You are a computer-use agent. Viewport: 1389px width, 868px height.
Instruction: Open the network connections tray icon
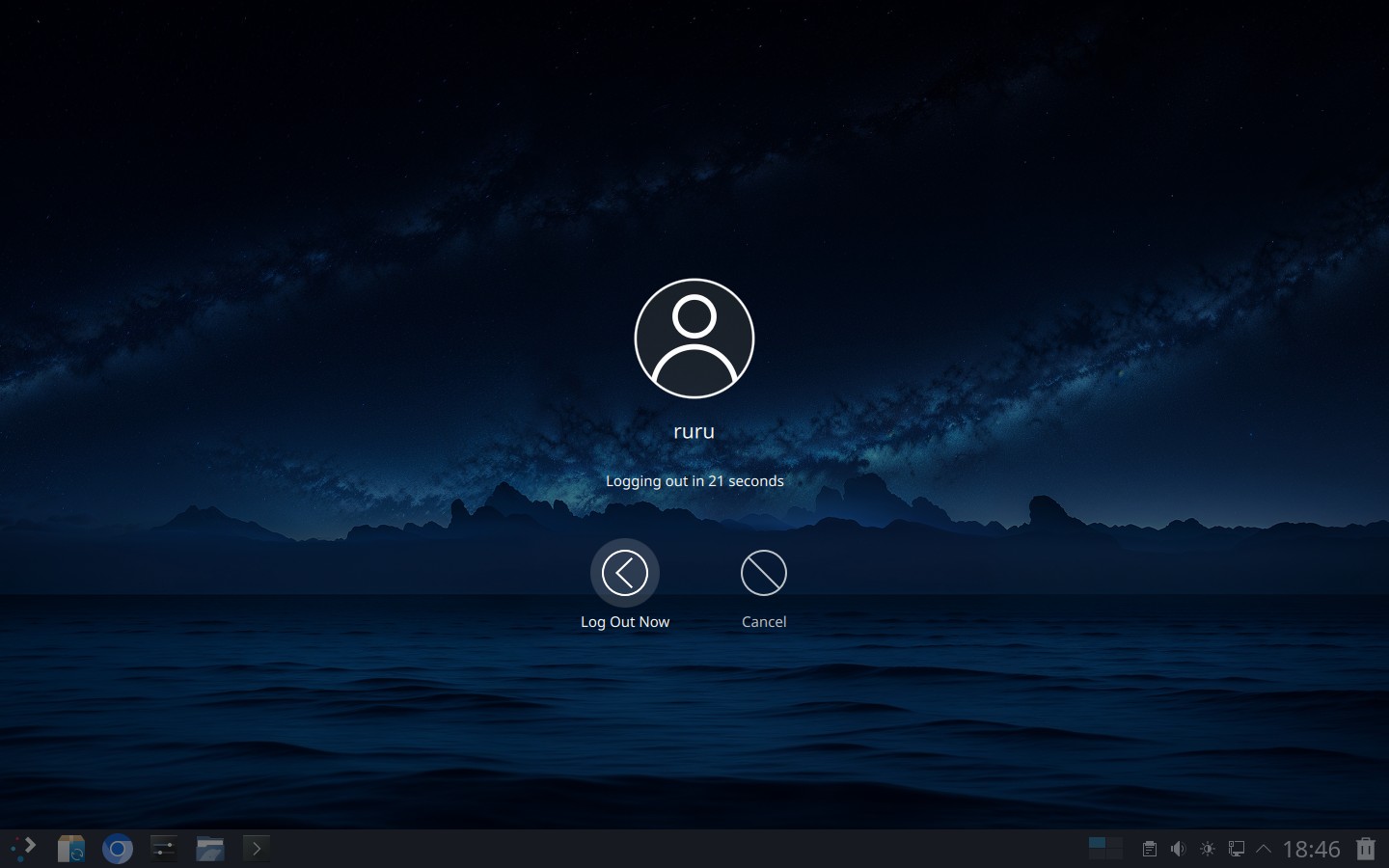tap(1236, 849)
